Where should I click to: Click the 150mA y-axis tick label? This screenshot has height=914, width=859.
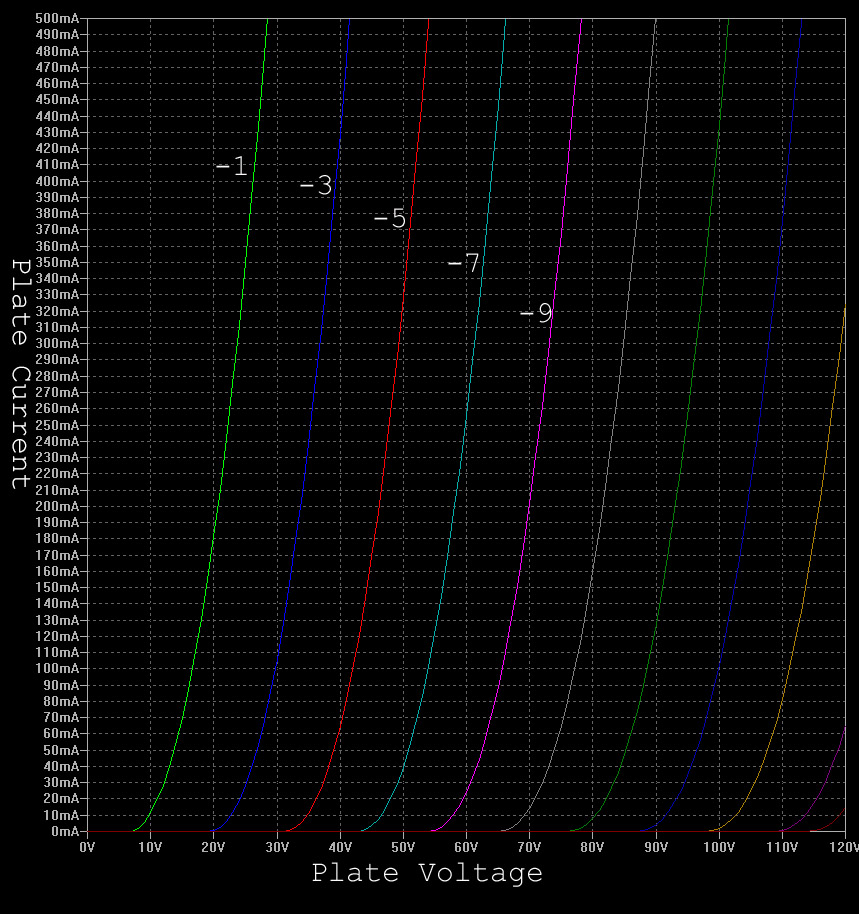(57, 588)
